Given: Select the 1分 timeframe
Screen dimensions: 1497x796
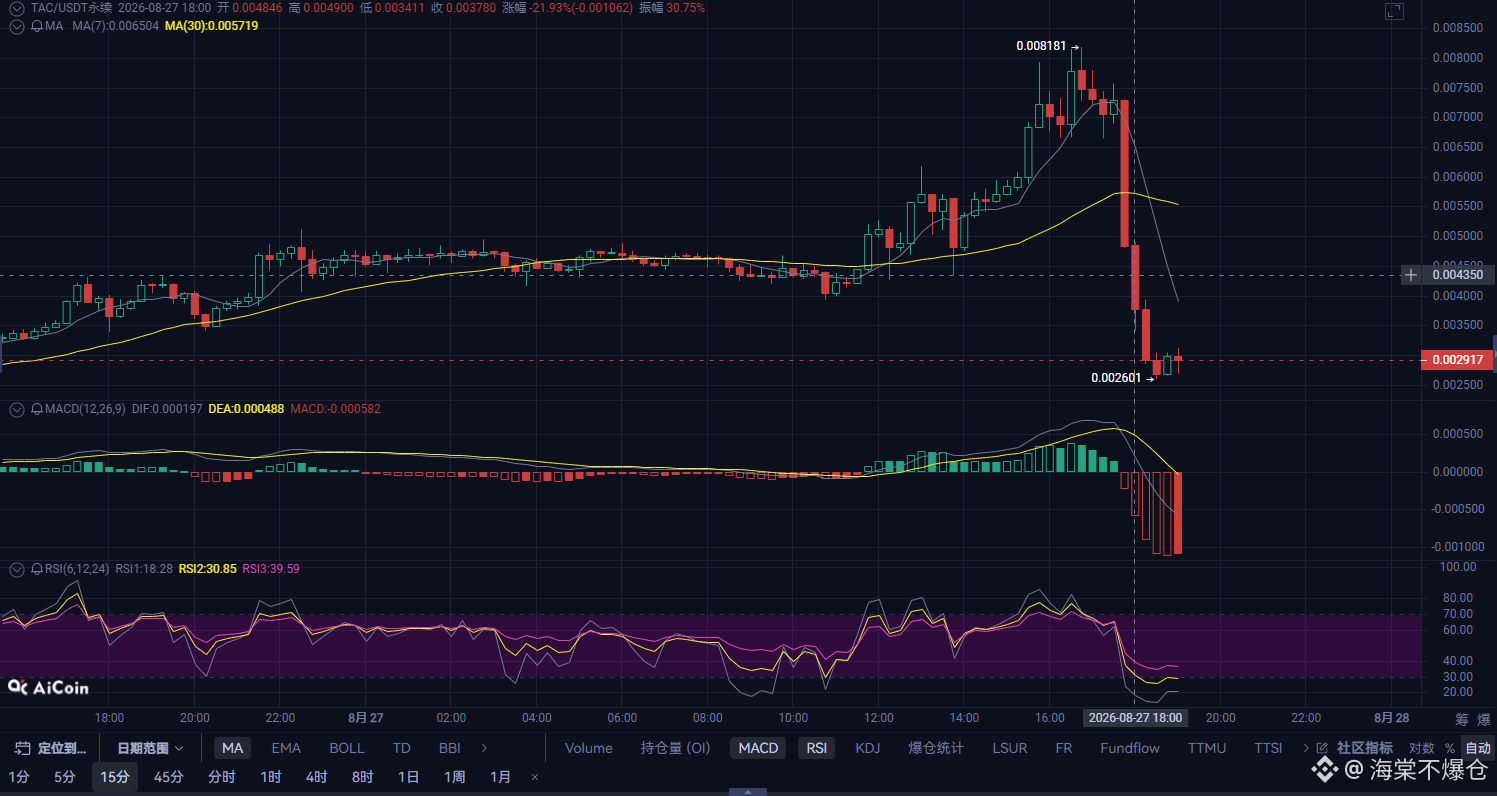Looking at the screenshot, I should pyautogui.click(x=18, y=777).
